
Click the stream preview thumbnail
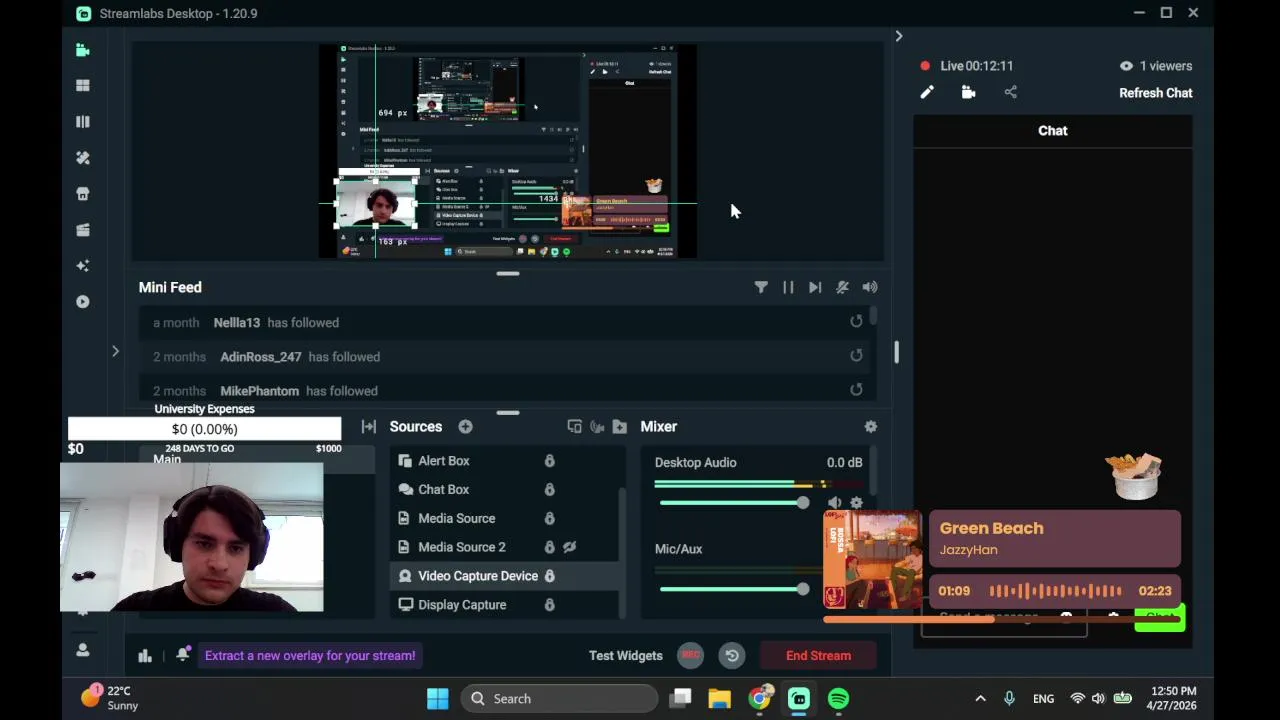pos(508,151)
